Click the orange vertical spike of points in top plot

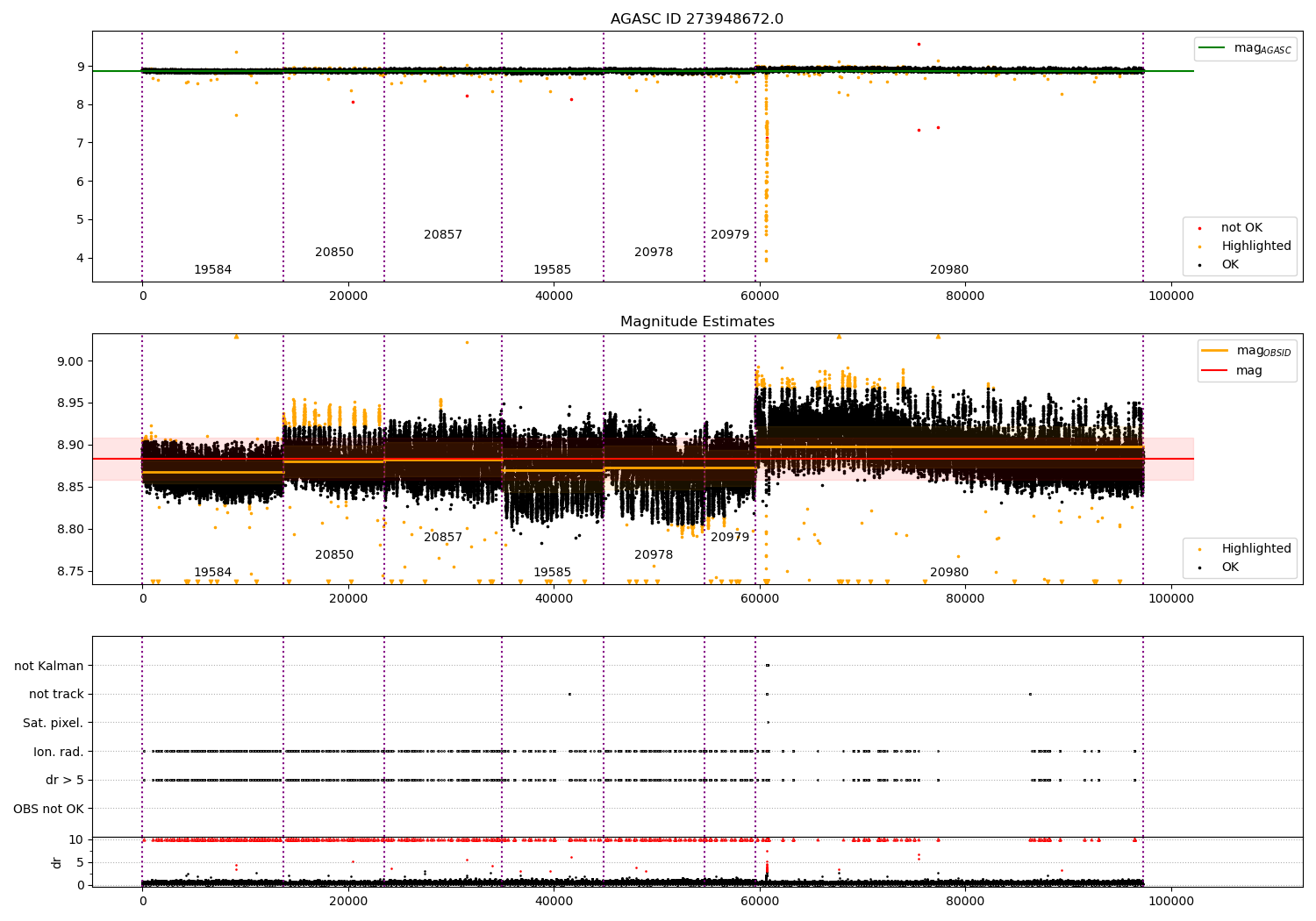(766, 167)
